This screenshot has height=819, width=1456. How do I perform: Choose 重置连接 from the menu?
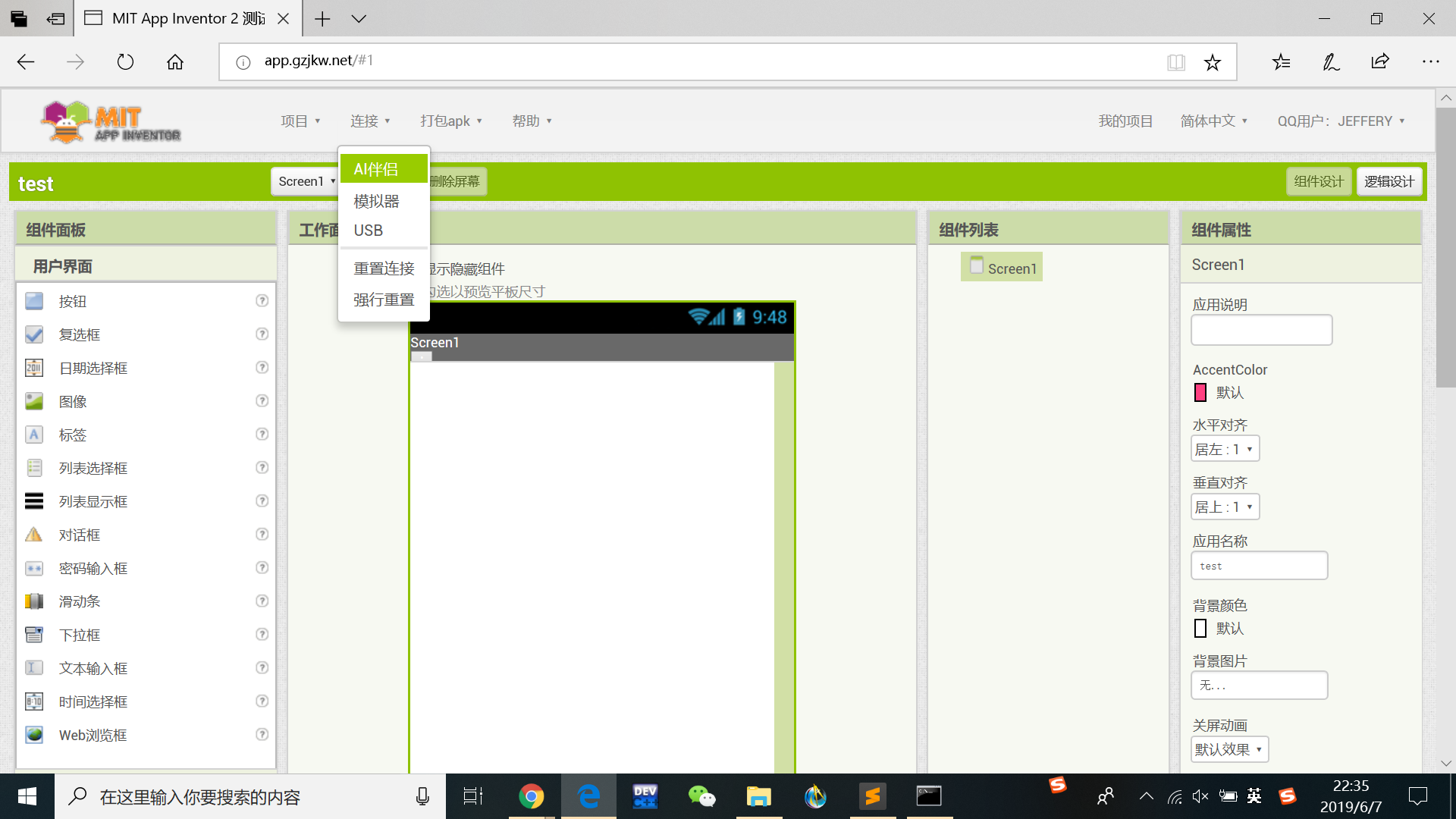pos(384,268)
